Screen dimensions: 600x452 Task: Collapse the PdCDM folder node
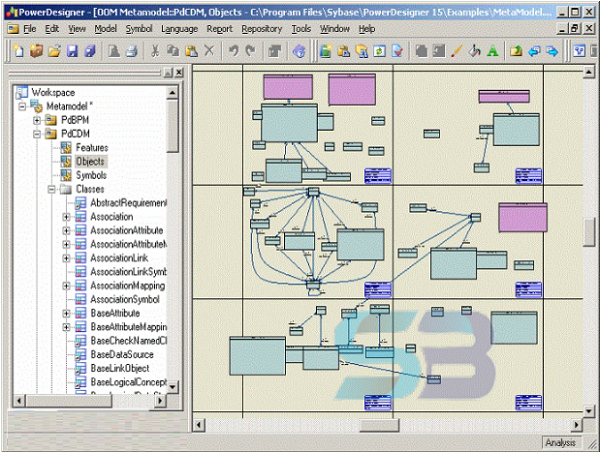[37, 134]
